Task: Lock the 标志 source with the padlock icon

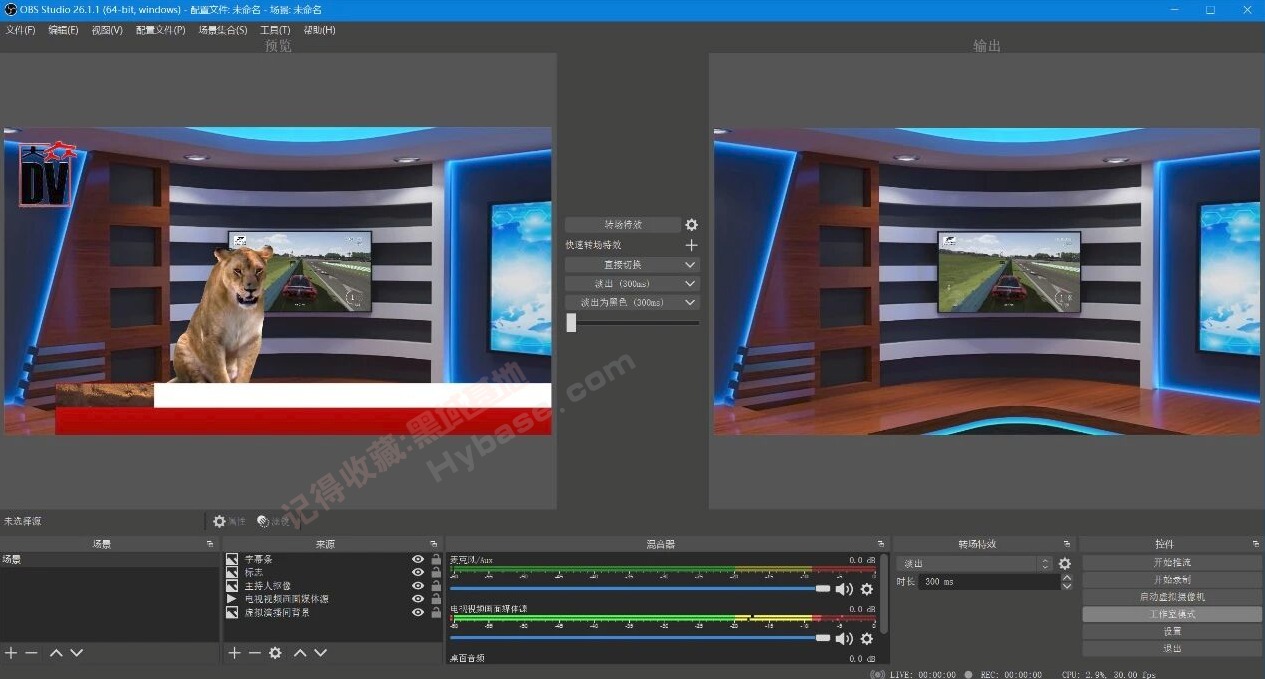Action: pyautogui.click(x=433, y=572)
